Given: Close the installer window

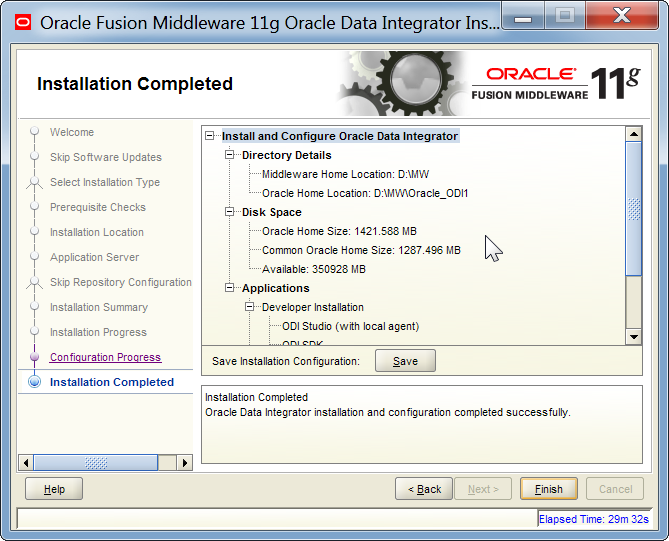Looking at the screenshot, I should click(x=622, y=16).
